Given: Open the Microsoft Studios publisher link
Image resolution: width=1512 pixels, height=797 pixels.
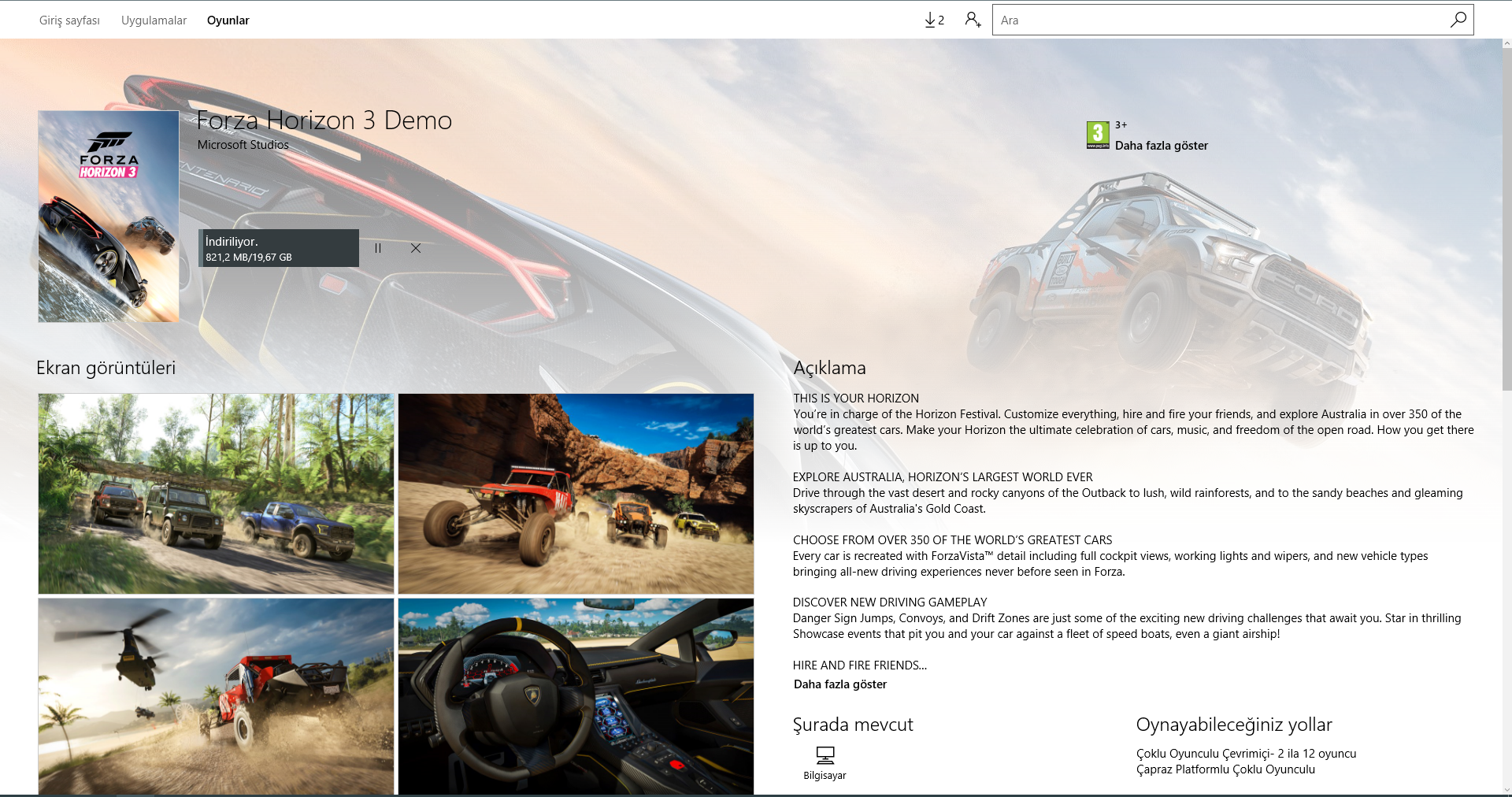Looking at the screenshot, I should coord(243,145).
